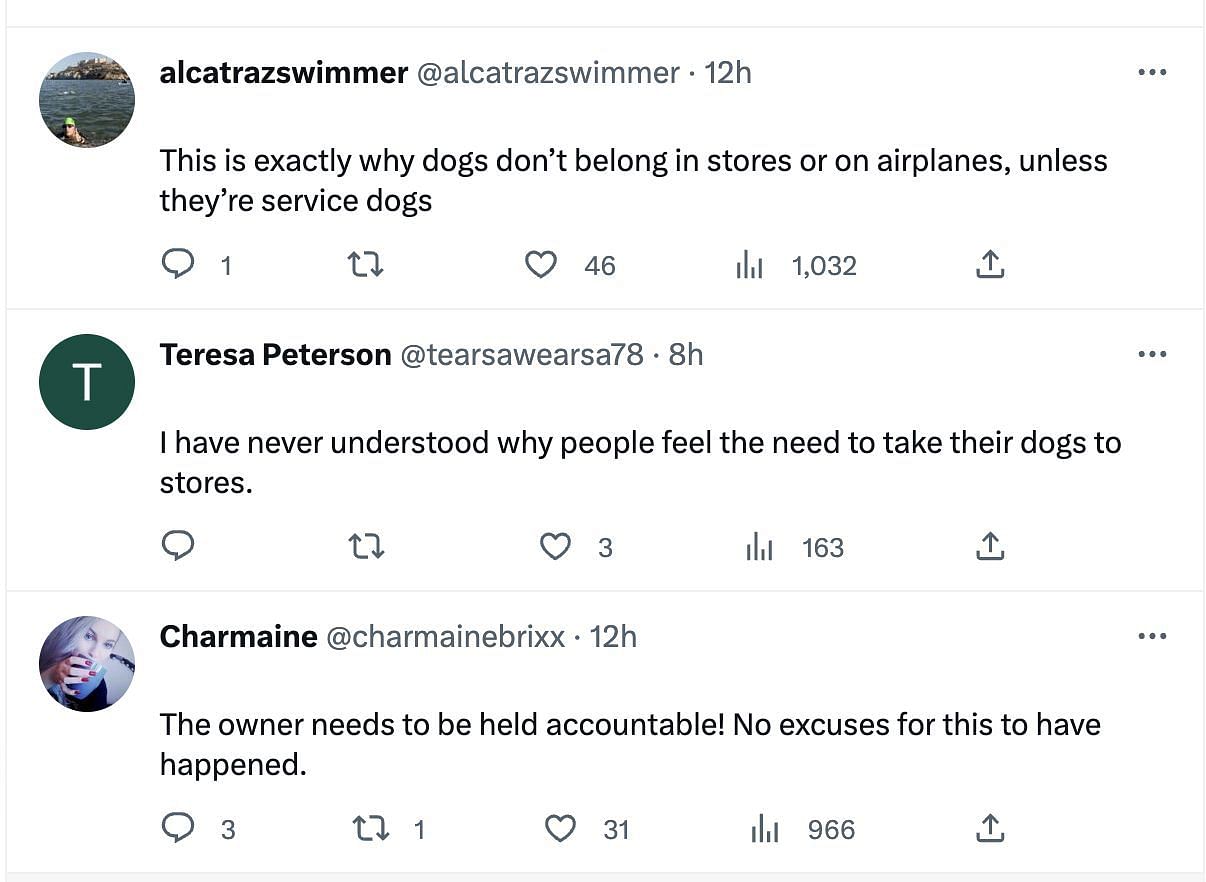The width and height of the screenshot is (1206, 882).
Task: Retweet alcatrazswimmer's post about service dogs
Action: [x=365, y=265]
